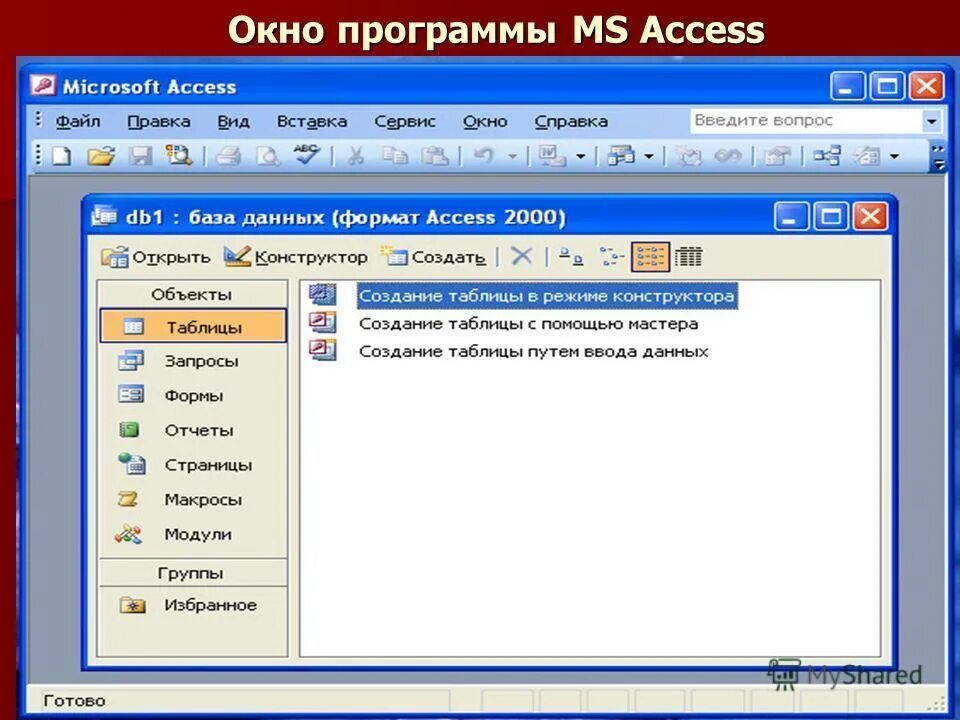Open the 'Введите вопрос' dropdown arrow
960x720 pixels.
point(931,121)
